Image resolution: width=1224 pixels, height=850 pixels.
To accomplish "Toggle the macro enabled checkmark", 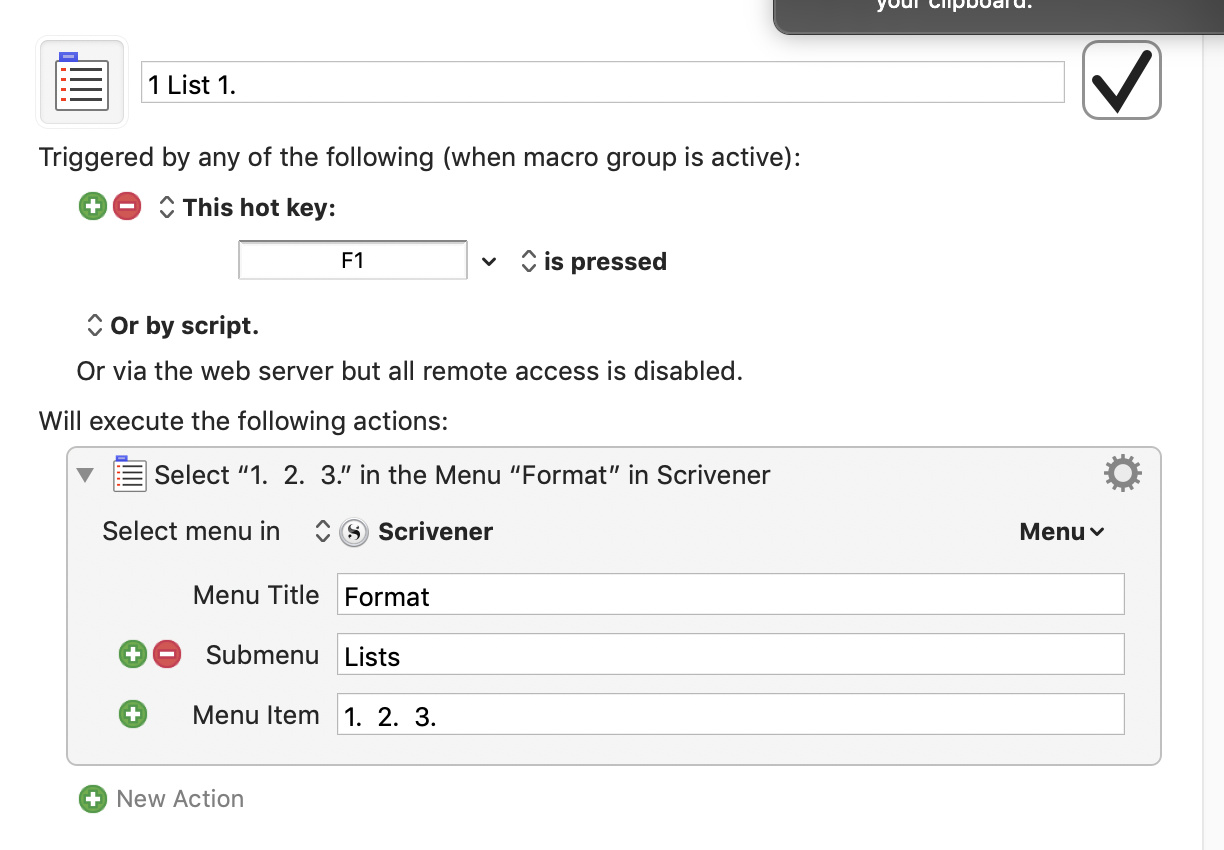I will 1121,81.
